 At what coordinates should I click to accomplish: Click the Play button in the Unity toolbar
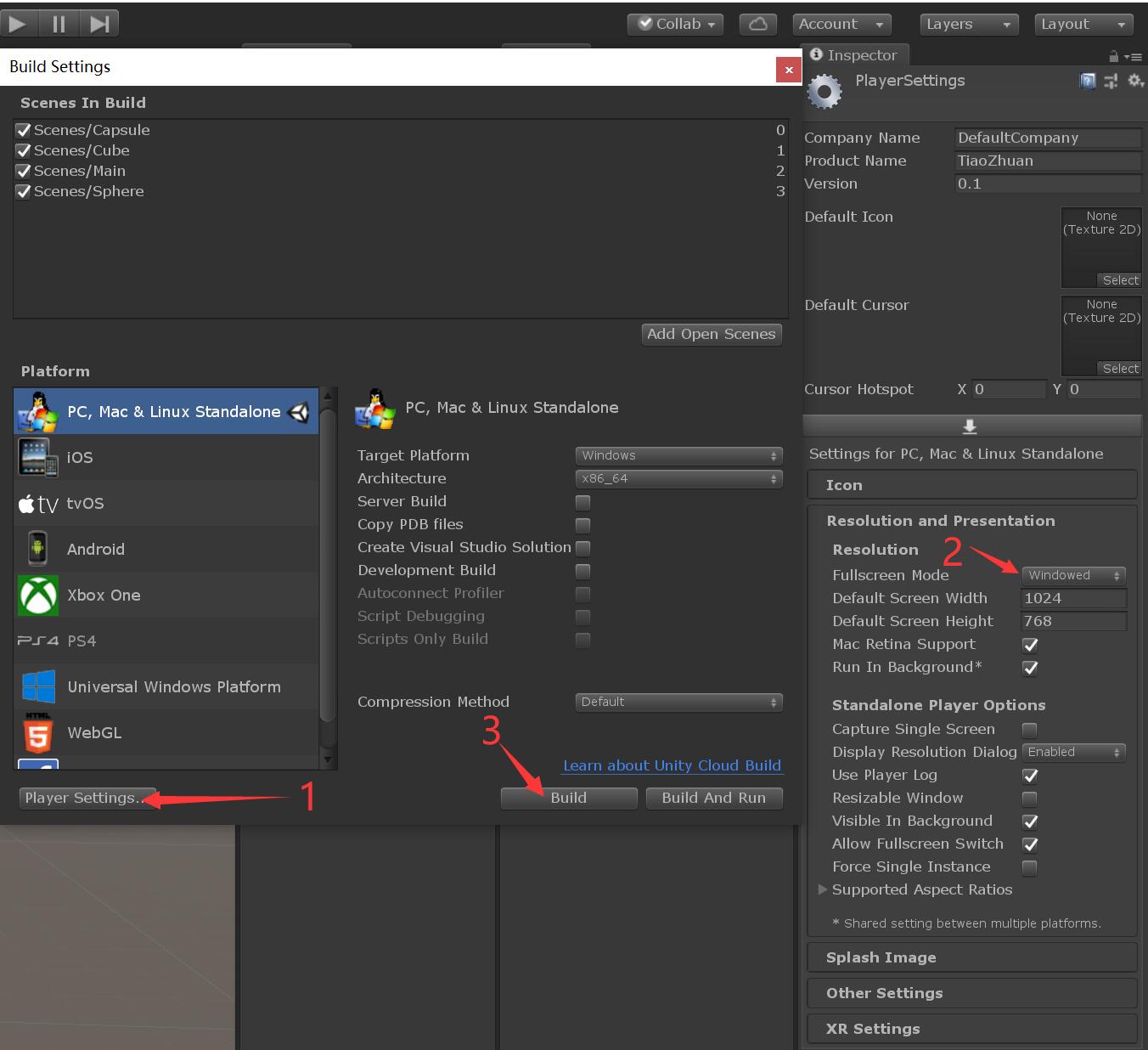[18, 23]
